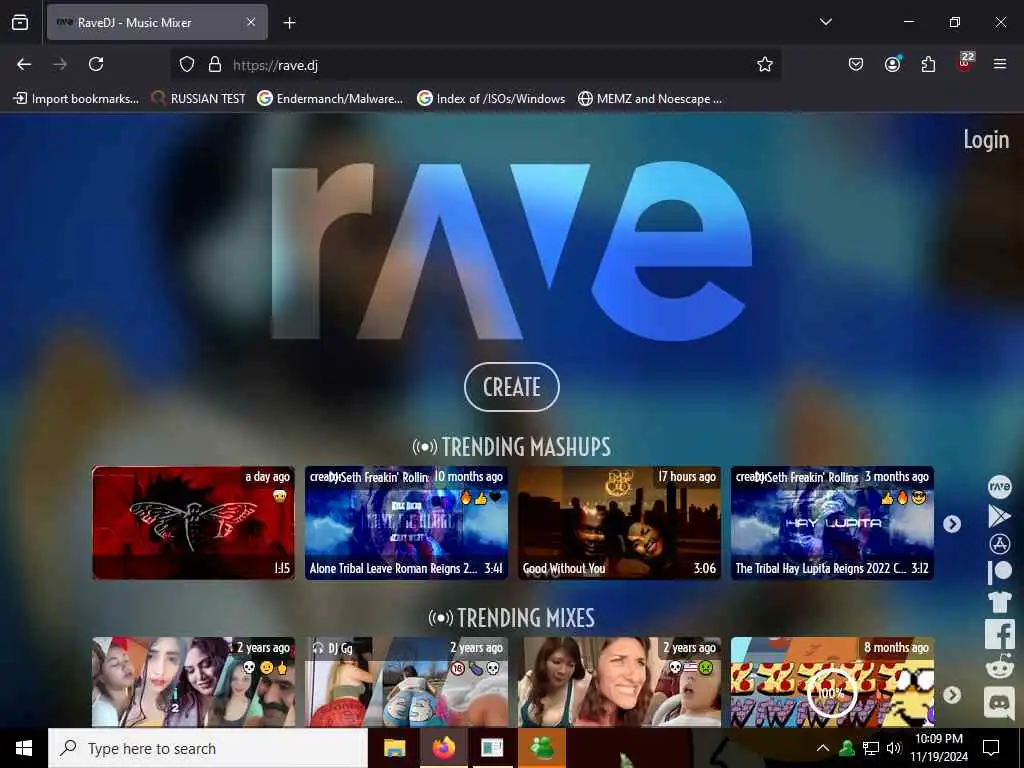The height and width of the screenshot is (768, 1024).
Task: Open the news reader taskbar app
Action: tap(492, 748)
